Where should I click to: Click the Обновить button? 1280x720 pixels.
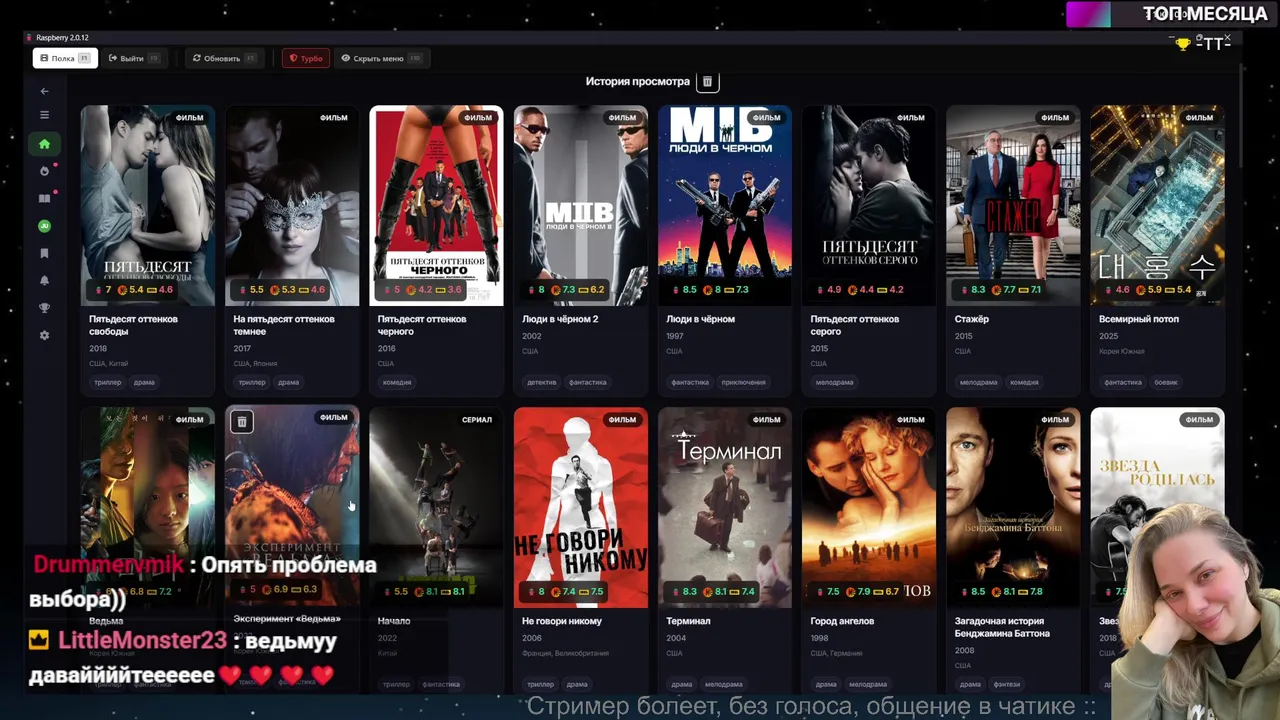pyautogui.click(x=224, y=58)
